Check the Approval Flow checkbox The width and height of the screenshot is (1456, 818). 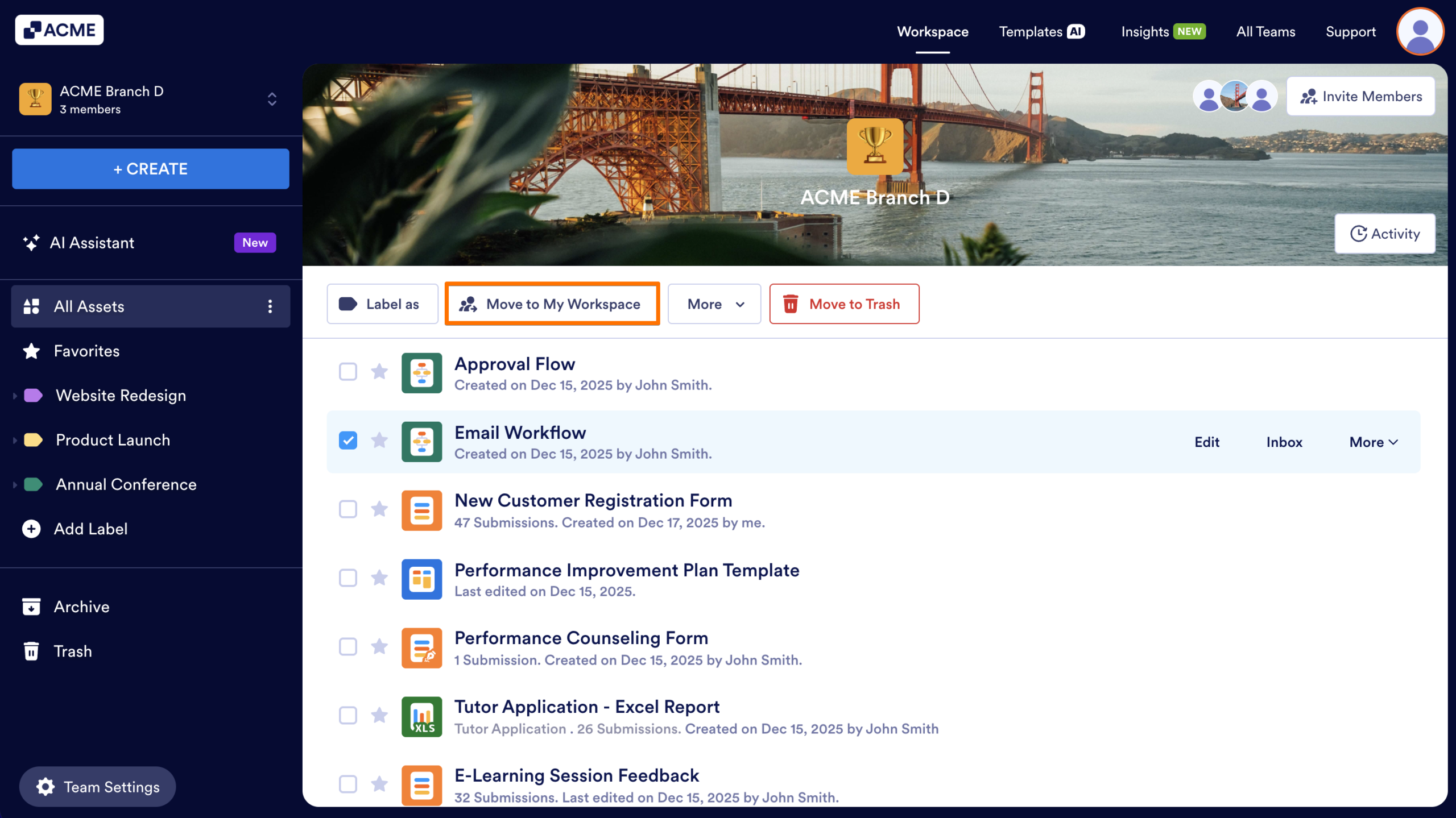pos(348,372)
